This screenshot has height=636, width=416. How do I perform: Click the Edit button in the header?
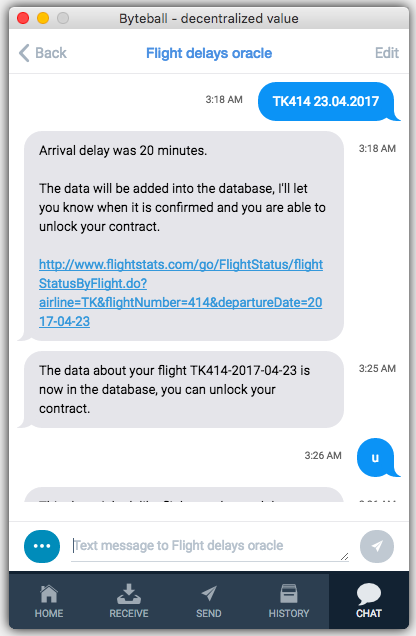387,53
